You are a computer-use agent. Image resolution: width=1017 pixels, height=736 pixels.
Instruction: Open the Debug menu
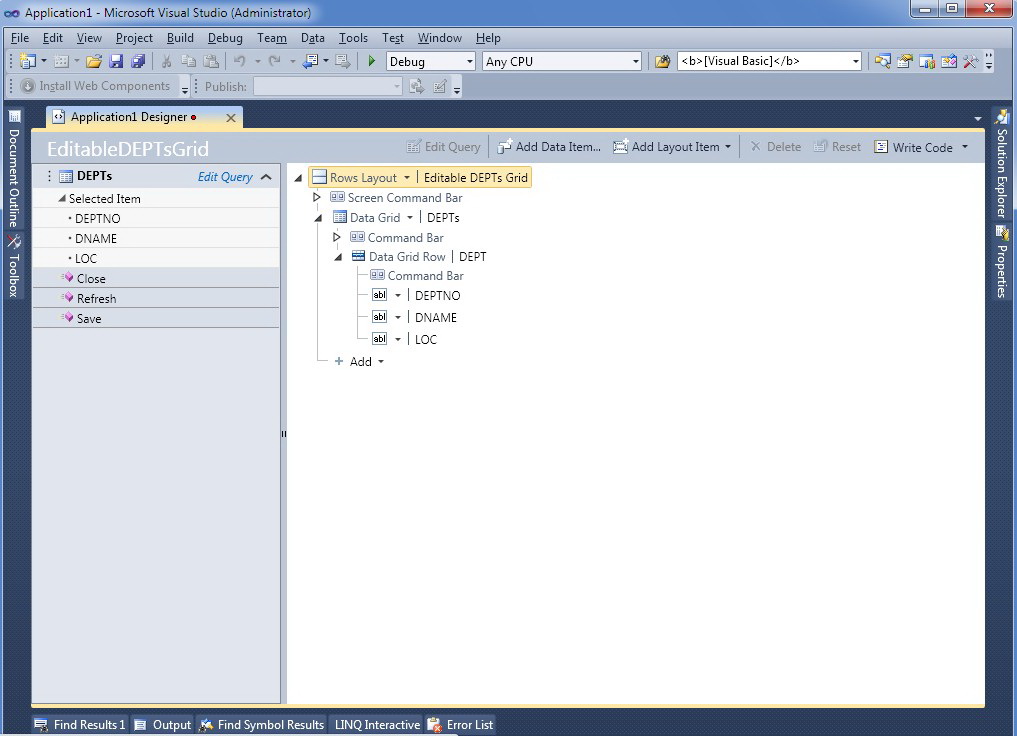(225, 38)
